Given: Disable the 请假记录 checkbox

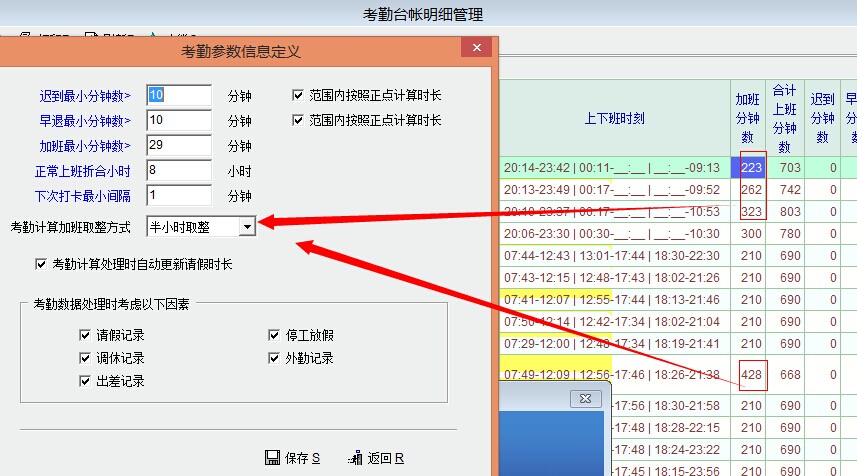Looking at the screenshot, I should coord(85,336).
